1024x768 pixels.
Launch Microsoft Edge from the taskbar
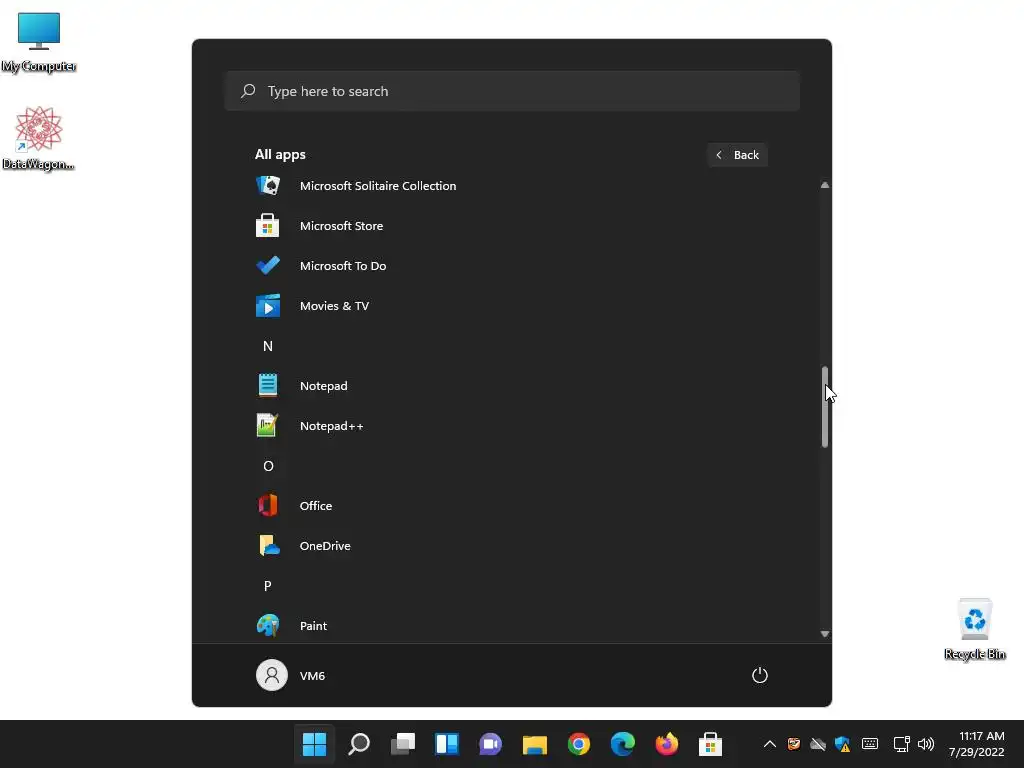(622, 744)
